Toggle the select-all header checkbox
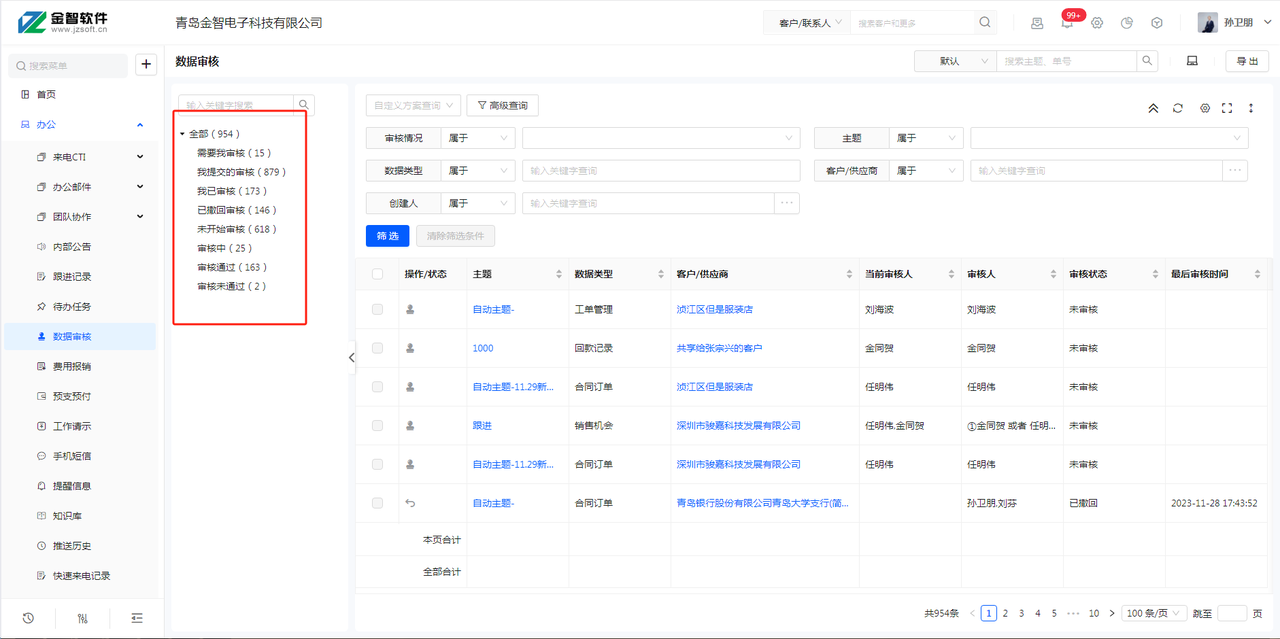 tap(377, 274)
